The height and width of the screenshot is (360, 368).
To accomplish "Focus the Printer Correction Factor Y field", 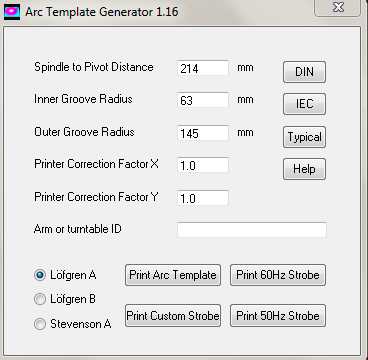I will click(203, 198).
